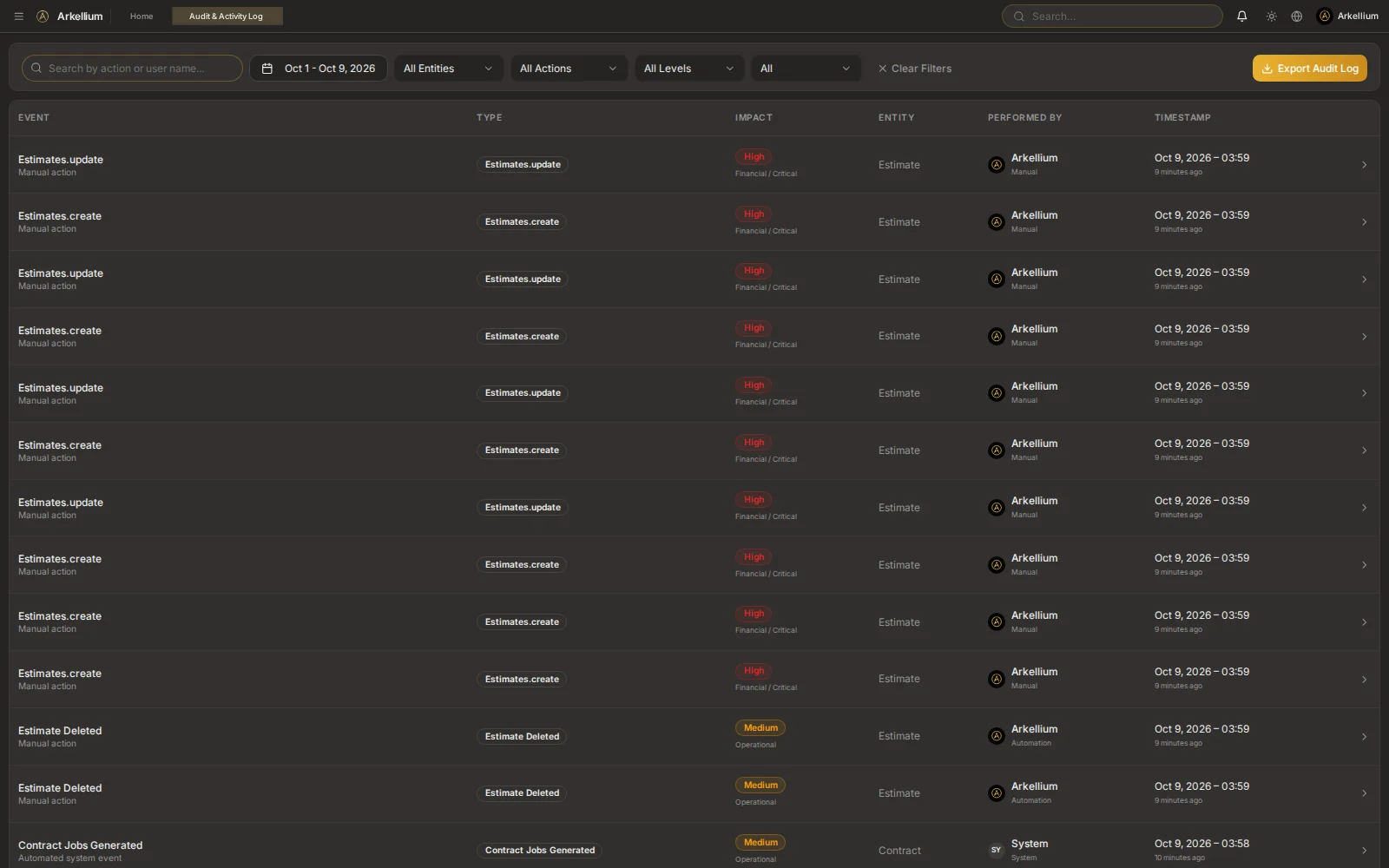Image resolution: width=1389 pixels, height=868 pixels.
Task: Go to the Home tab
Action: (142, 16)
